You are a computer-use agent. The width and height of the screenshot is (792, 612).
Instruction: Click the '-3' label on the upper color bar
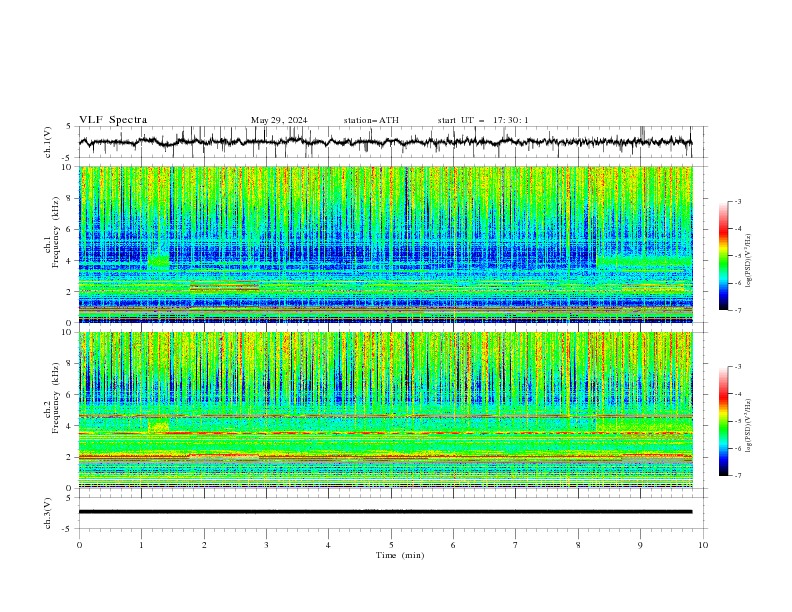(x=737, y=201)
